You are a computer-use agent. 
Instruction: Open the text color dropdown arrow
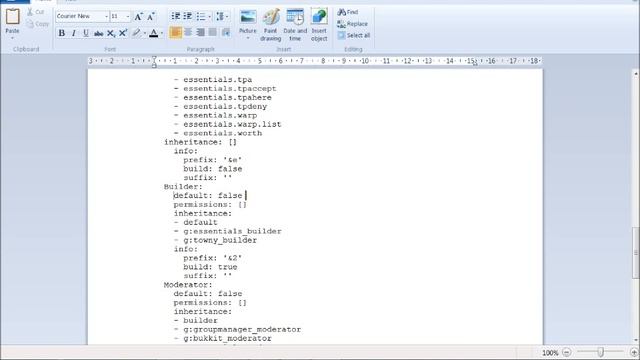click(162, 33)
